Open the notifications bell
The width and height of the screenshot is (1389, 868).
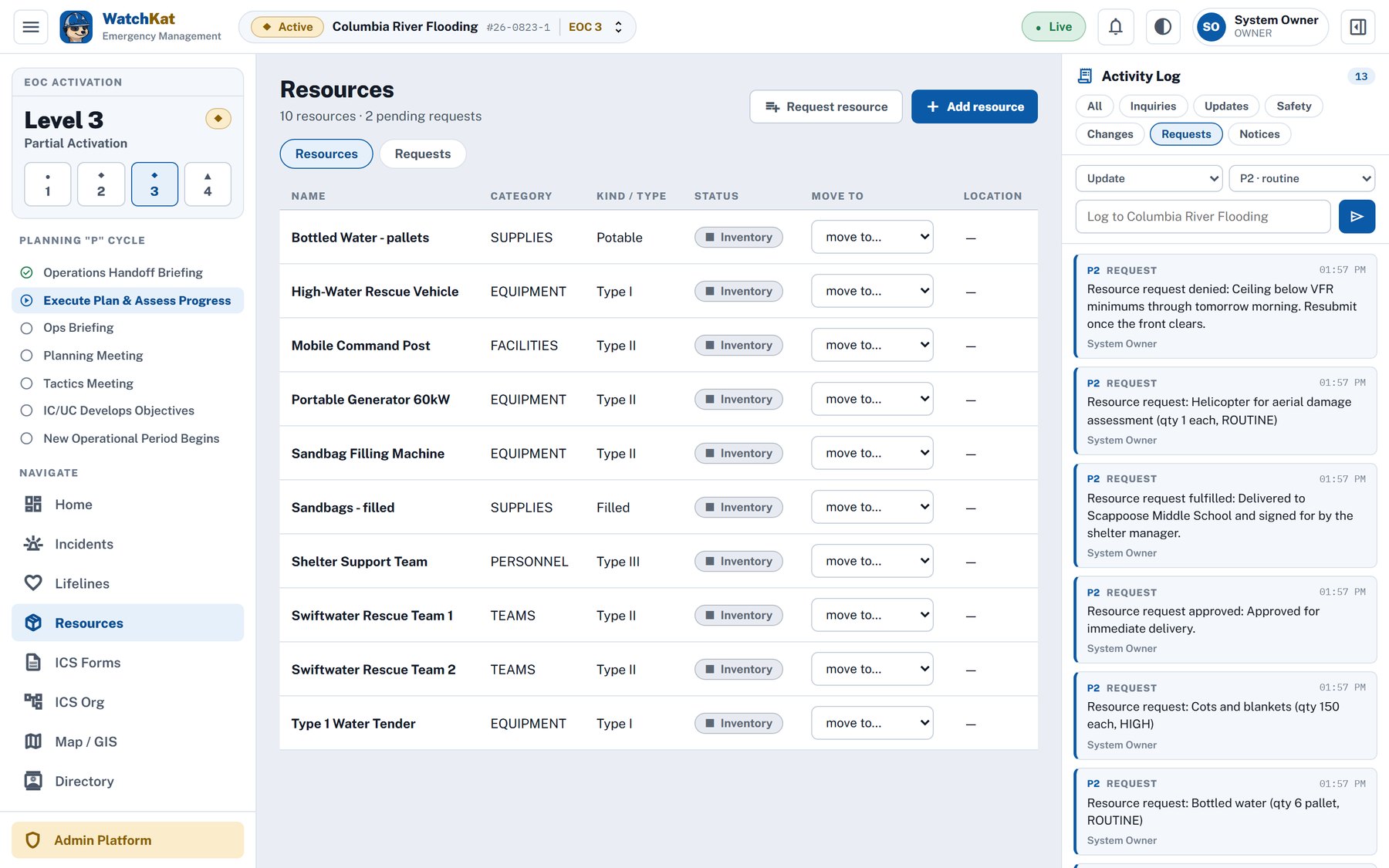(x=1115, y=27)
